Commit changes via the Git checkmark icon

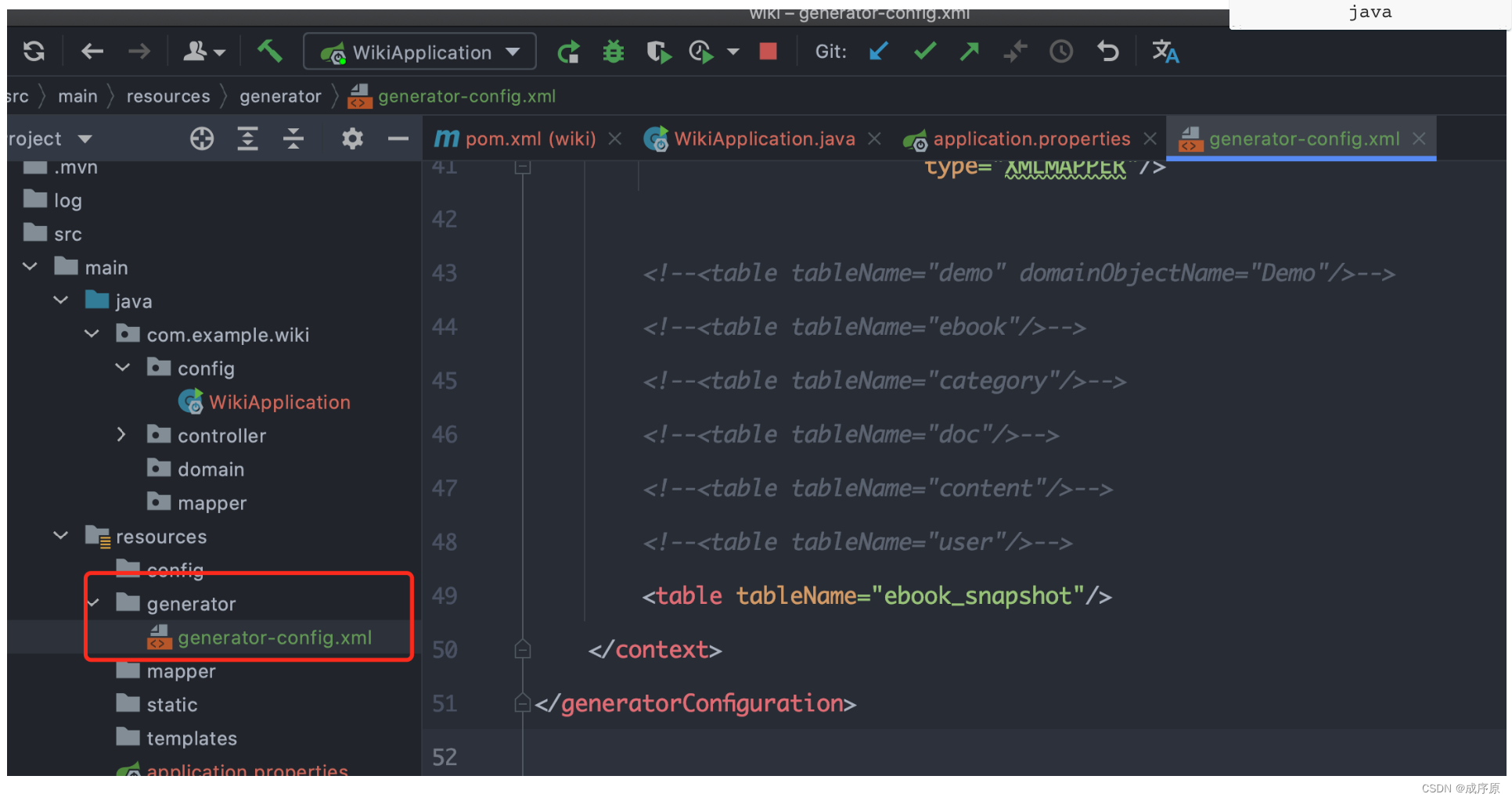[924, 52]
